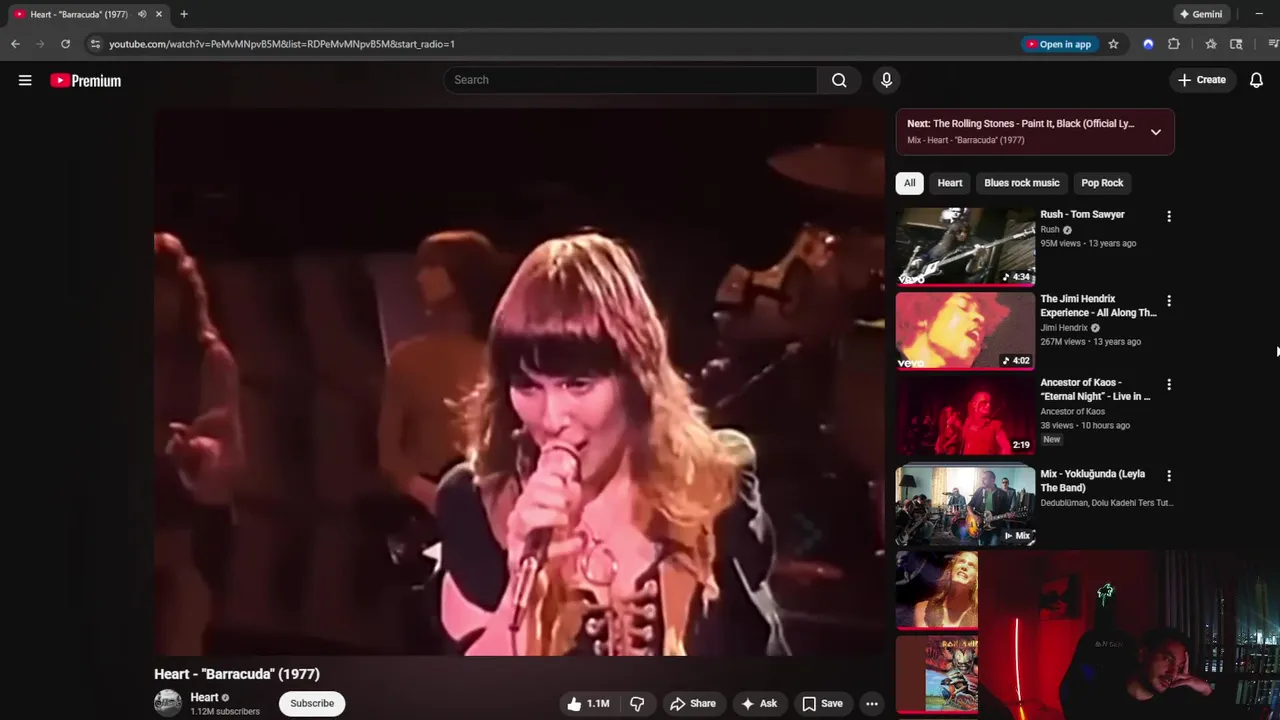The image size is (1280, 720).
Task: Open browser extensions puzzle icon
Action: click(x=1174, y=44)
